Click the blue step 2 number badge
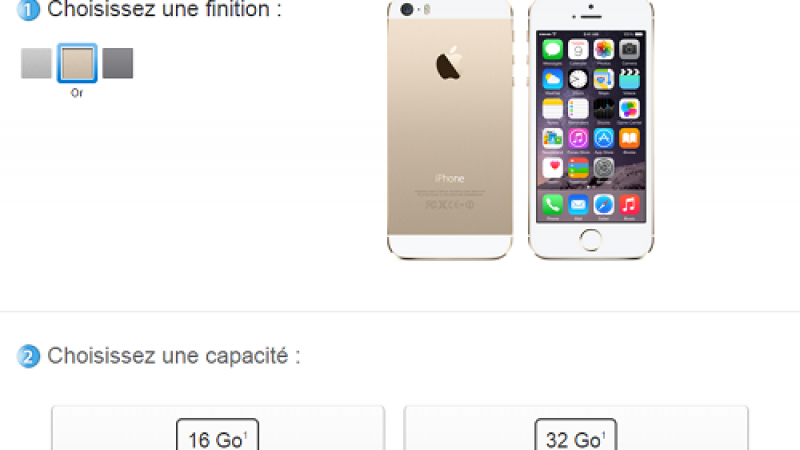 tap(28, 357)
